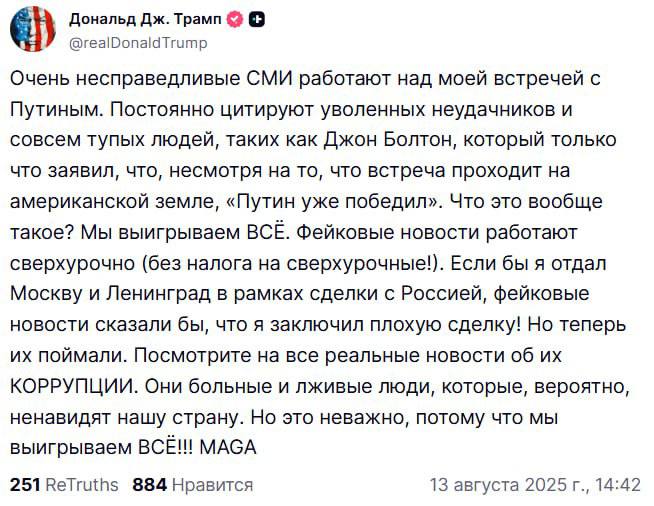The height and width of the screenshot is (506, 654).
Task: Open the post timestamp 13 августа 2025
Action: (535, 485)
